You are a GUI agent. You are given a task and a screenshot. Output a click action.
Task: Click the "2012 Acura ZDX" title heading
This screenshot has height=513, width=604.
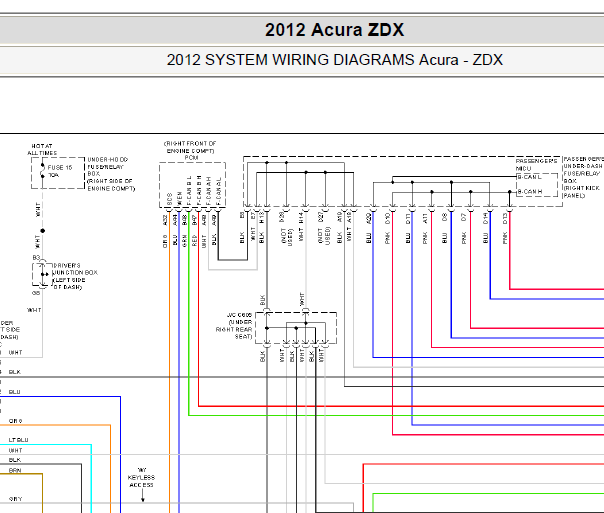(x=334, y=30)
